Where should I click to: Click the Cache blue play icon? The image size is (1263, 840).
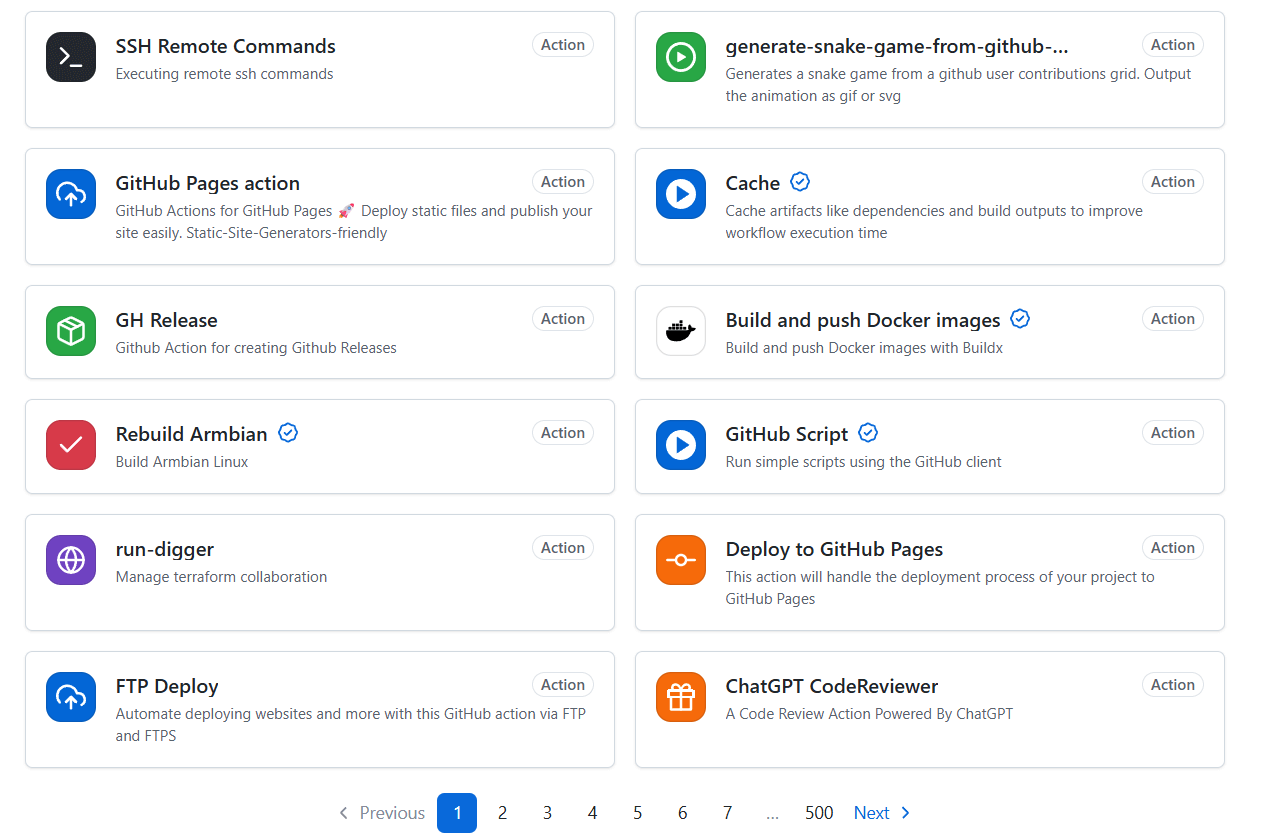[681, 194]
